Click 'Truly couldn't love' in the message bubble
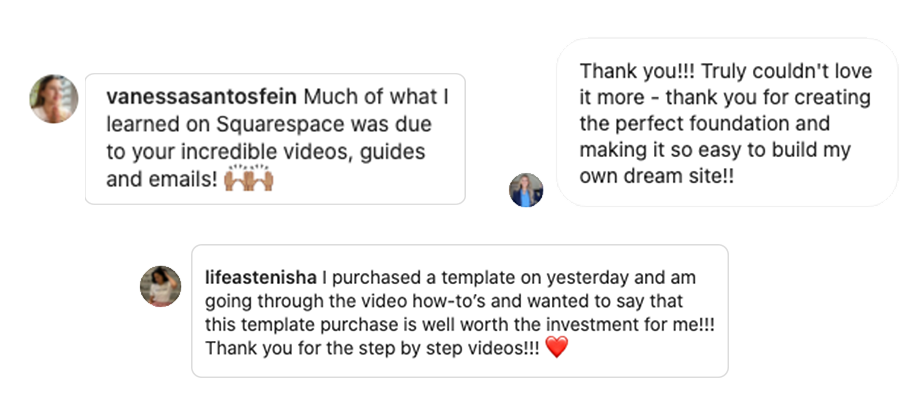Image resolution: width=921 pixels, height=403 pixels. tap(787, 72)
